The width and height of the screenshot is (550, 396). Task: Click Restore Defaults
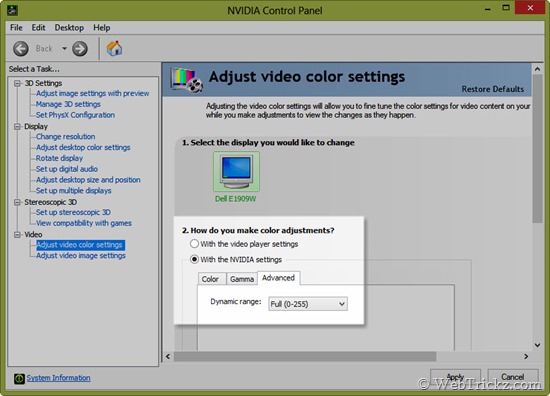coord(492,89)
